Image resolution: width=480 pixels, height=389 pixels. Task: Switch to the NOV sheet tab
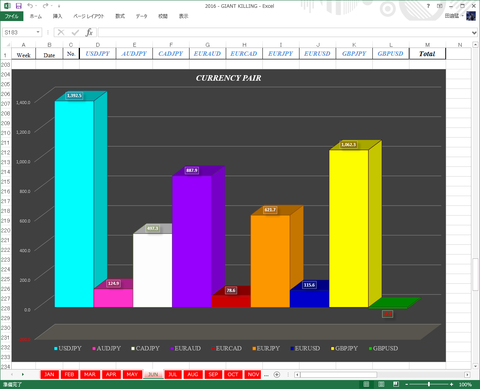tap(253, 374)
